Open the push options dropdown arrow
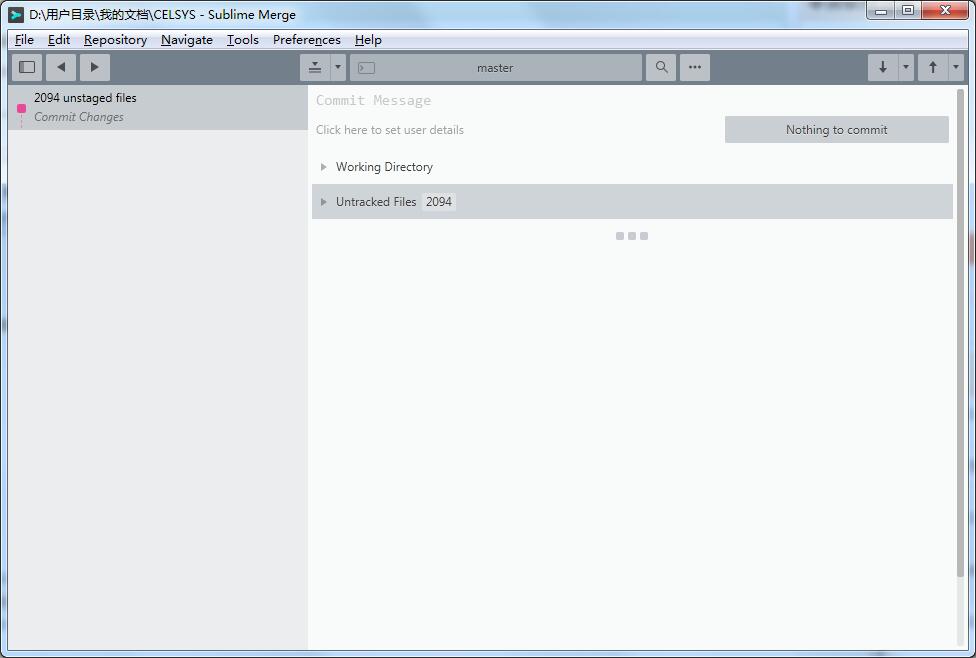The width and height of the screenshot is (976, 658). pos(955,67)
